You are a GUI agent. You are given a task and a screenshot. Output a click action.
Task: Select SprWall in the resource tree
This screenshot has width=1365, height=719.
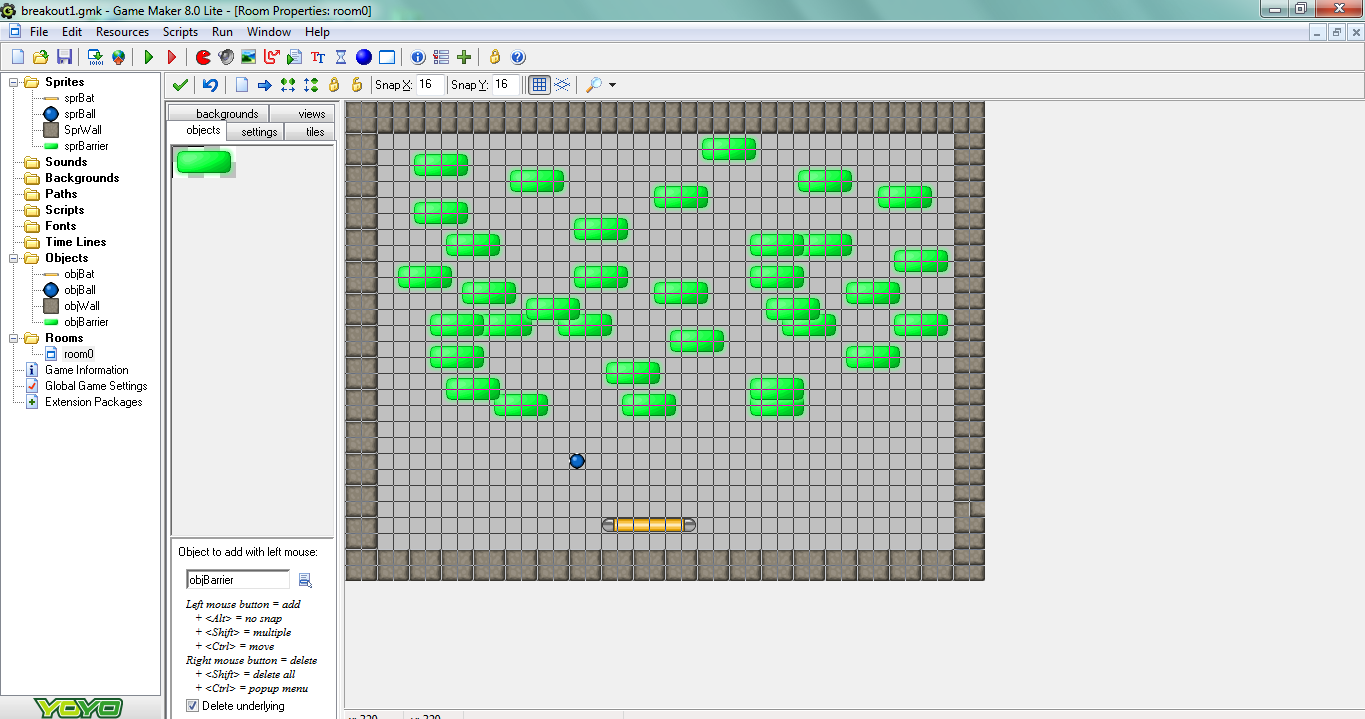click(x=83, y=130)
